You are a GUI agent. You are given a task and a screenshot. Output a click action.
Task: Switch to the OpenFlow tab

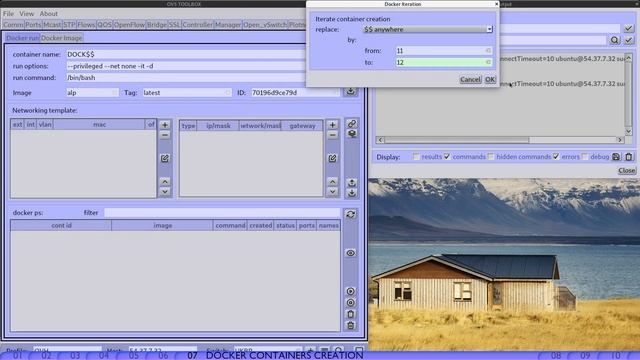coord(129,25)
